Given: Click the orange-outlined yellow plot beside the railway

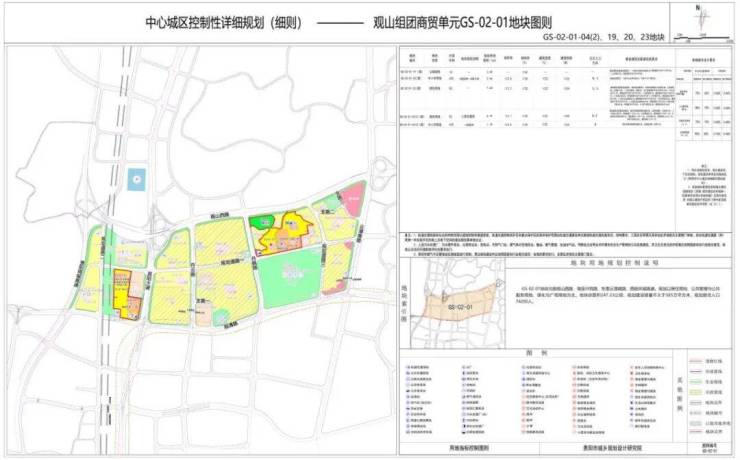Looking at the screenshot, I should [x=126, y=294].
